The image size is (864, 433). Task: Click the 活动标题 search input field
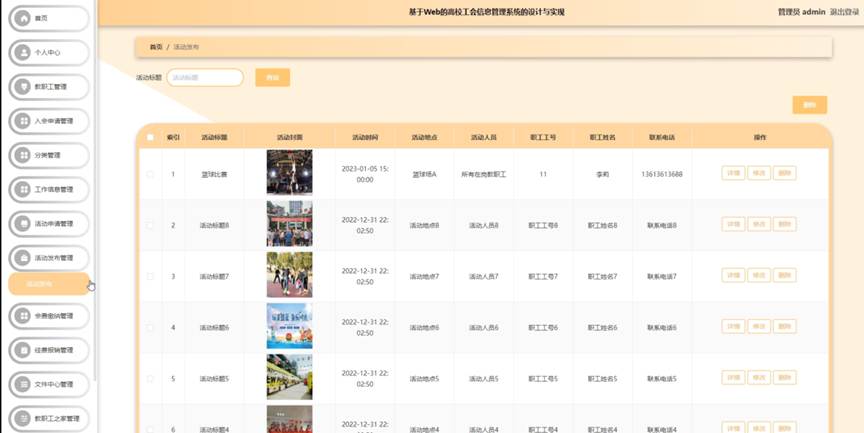[x=205, y=78]
